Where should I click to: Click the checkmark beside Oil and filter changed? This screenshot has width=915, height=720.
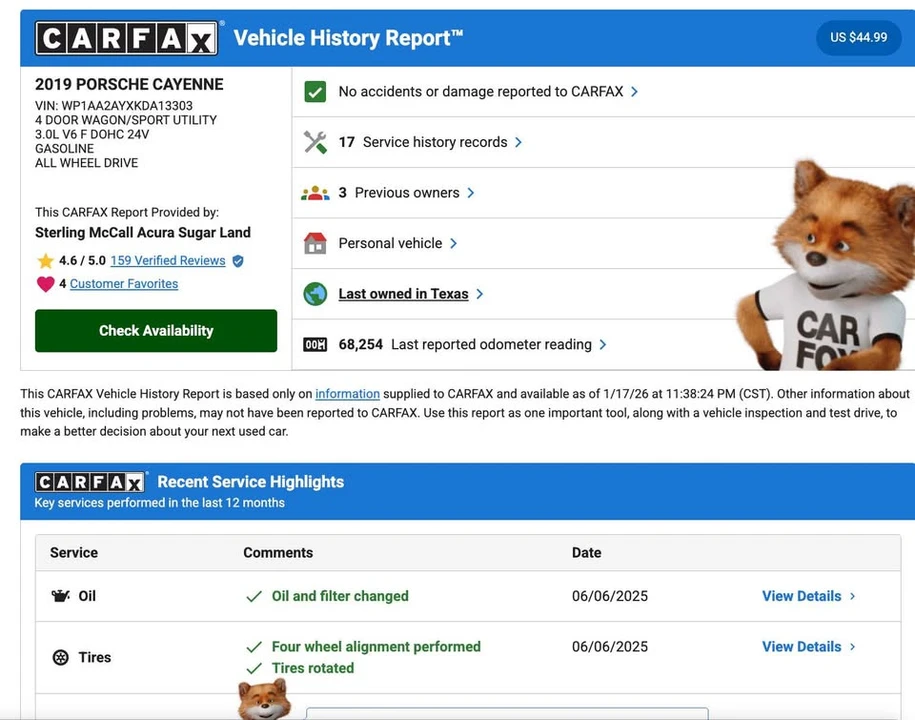tap(254, 596)
